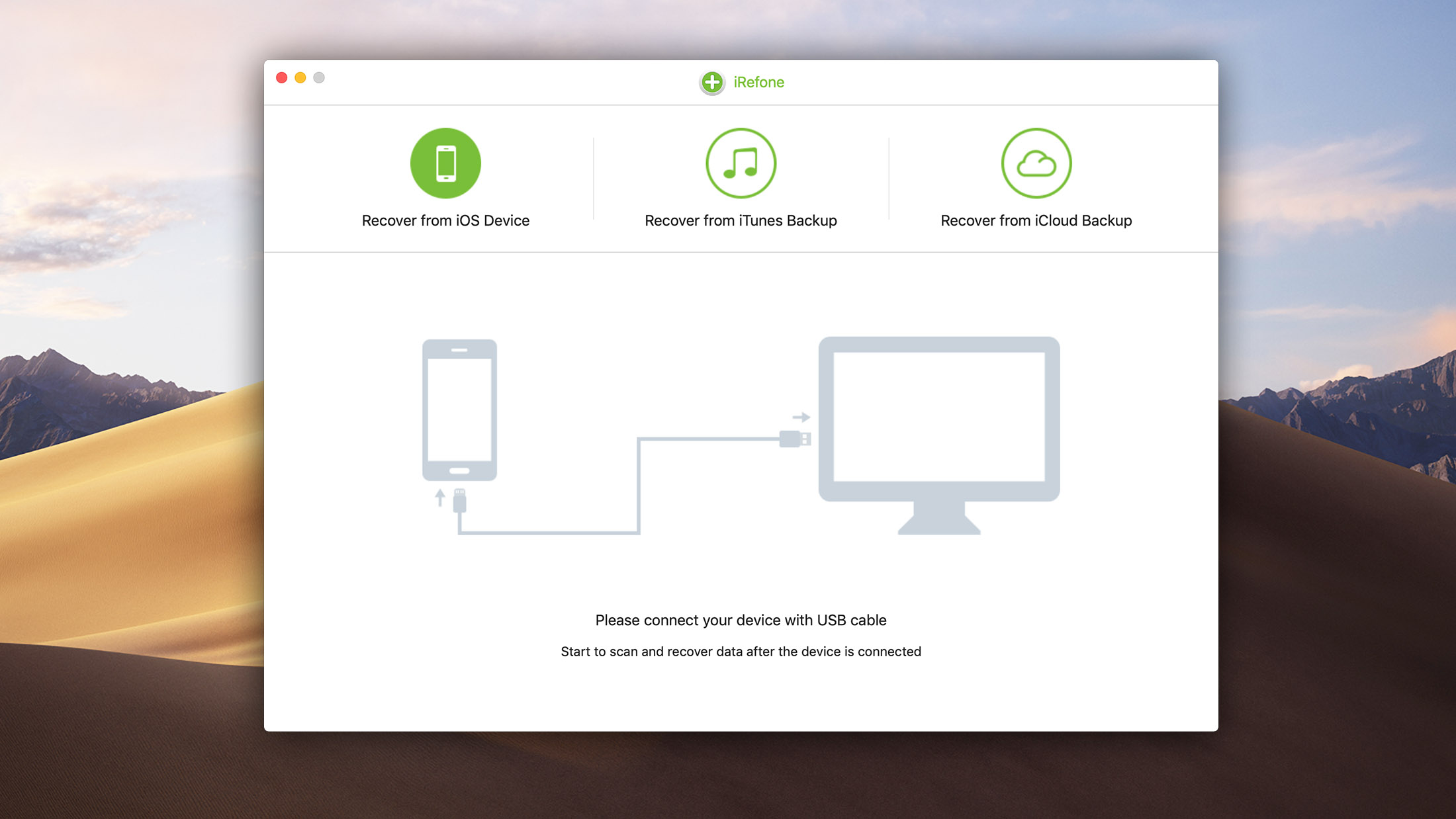Click the disabled gray zoom button

click(x=319, y=77)
